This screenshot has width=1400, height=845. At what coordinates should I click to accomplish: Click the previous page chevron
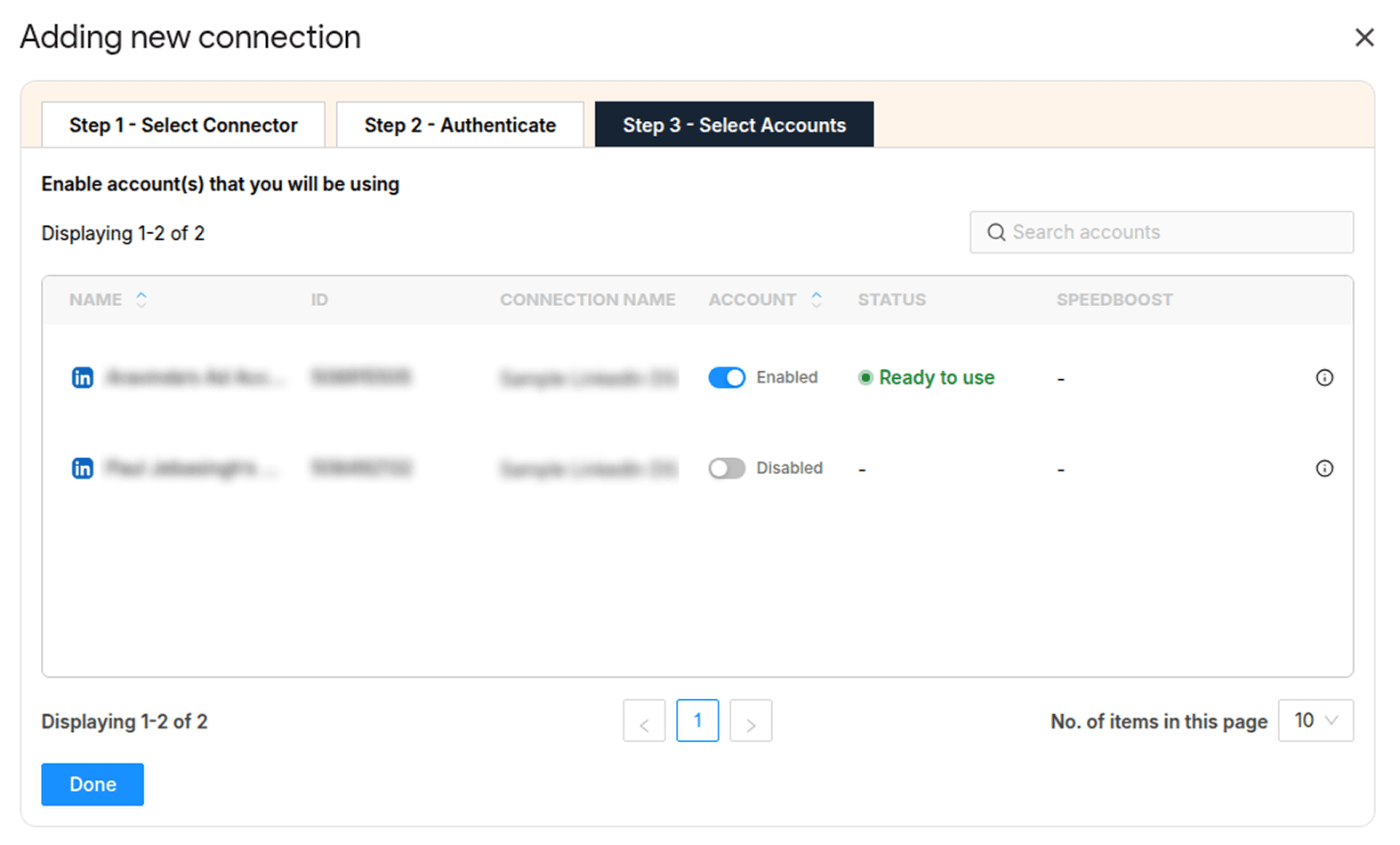click(x=644, y=720)
